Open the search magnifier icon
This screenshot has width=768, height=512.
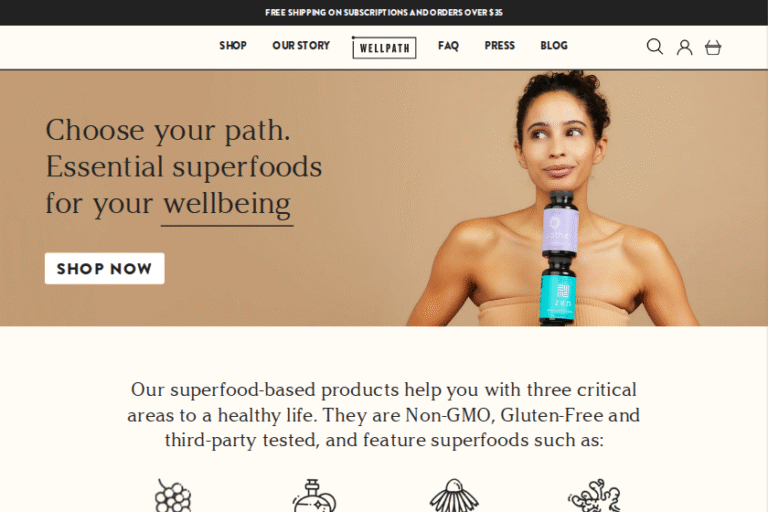[x=654, y=47]
